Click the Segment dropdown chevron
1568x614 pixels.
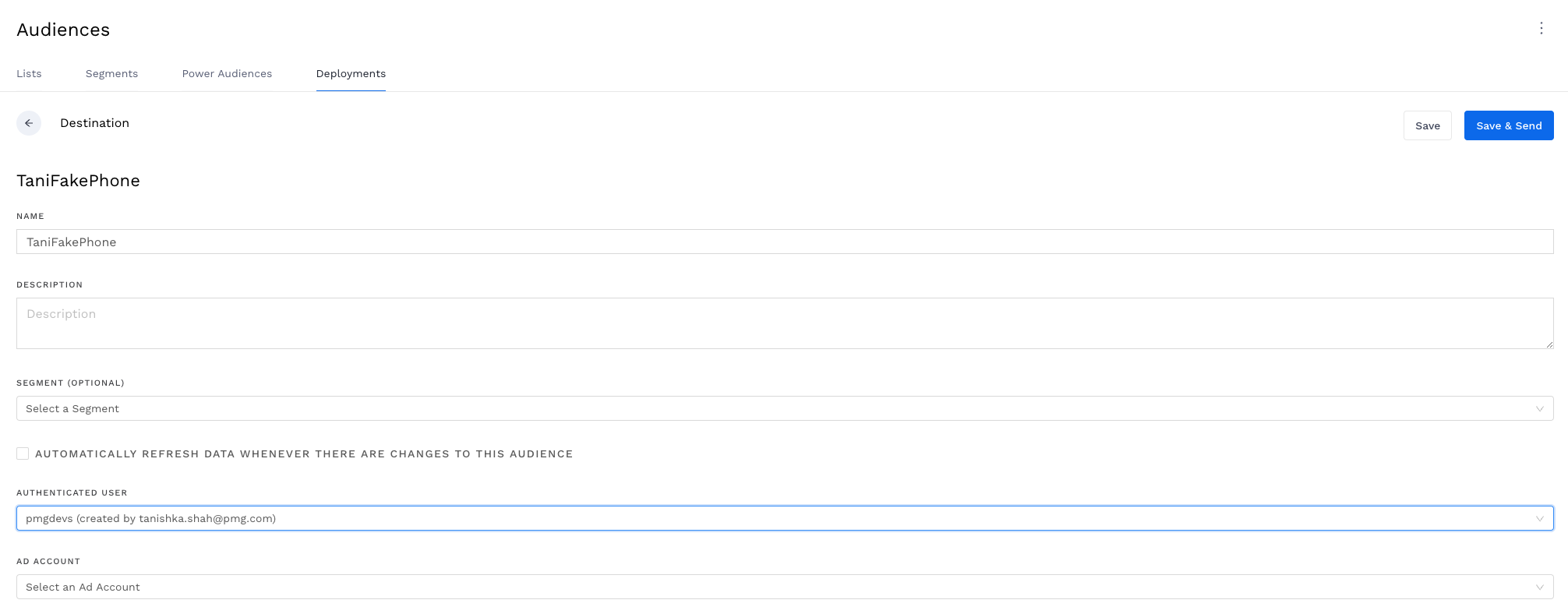pos(1540,408)
